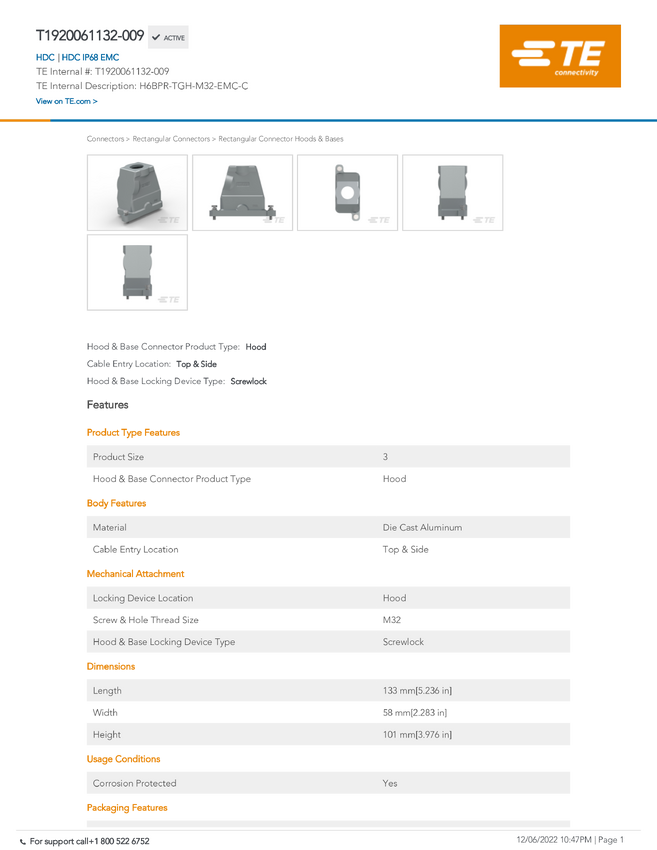
Task: Click Body Features heading
Action: point(117,503)
